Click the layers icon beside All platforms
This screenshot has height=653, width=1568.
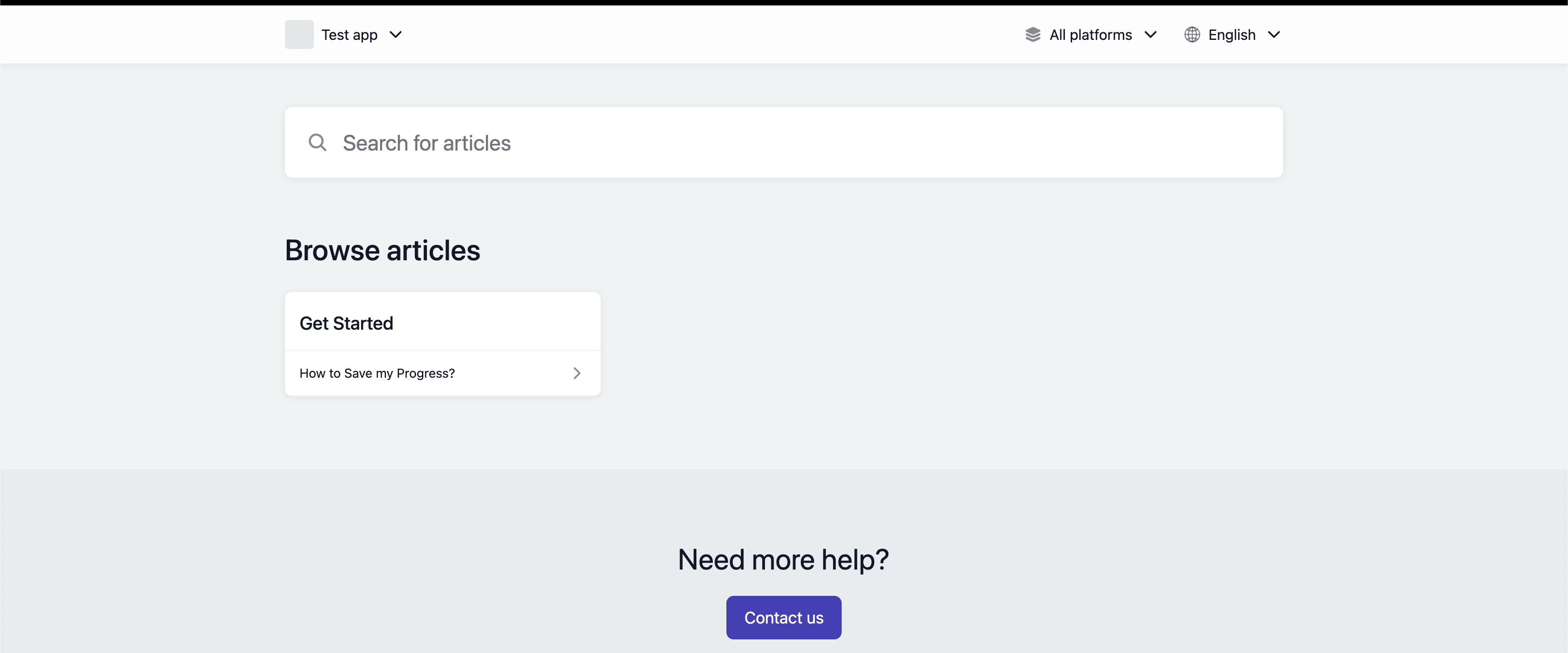(1033, 34)
